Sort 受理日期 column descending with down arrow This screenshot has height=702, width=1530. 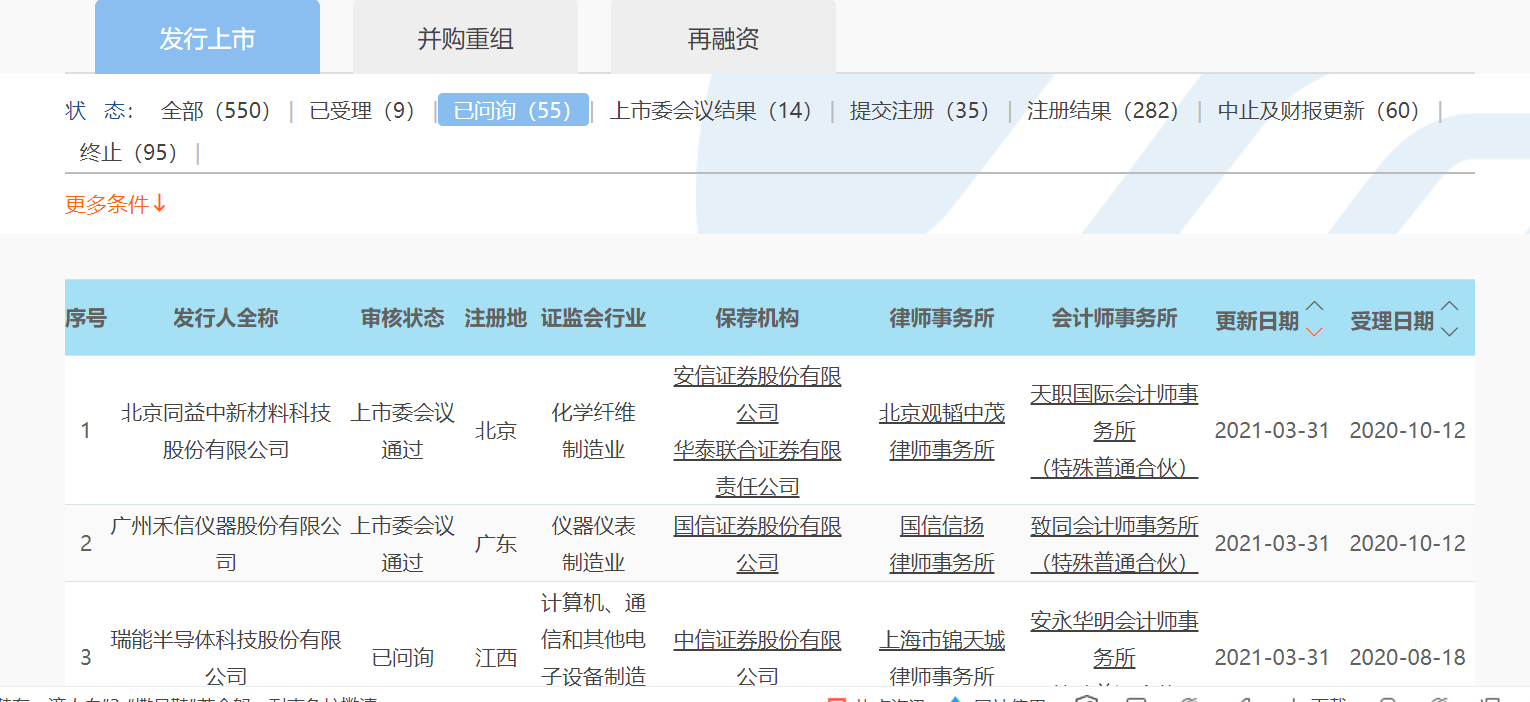(1450, 331)
